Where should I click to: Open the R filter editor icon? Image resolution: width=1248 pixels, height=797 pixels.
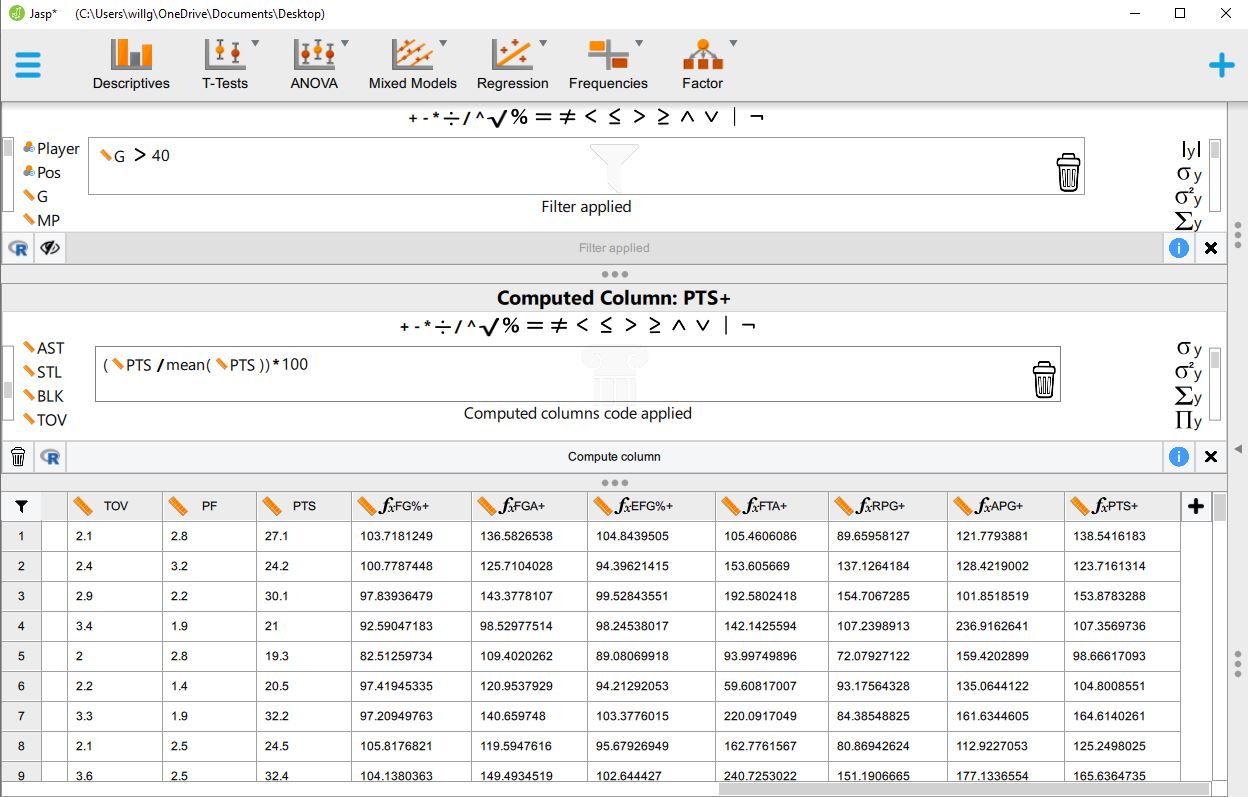coord(18,247)
